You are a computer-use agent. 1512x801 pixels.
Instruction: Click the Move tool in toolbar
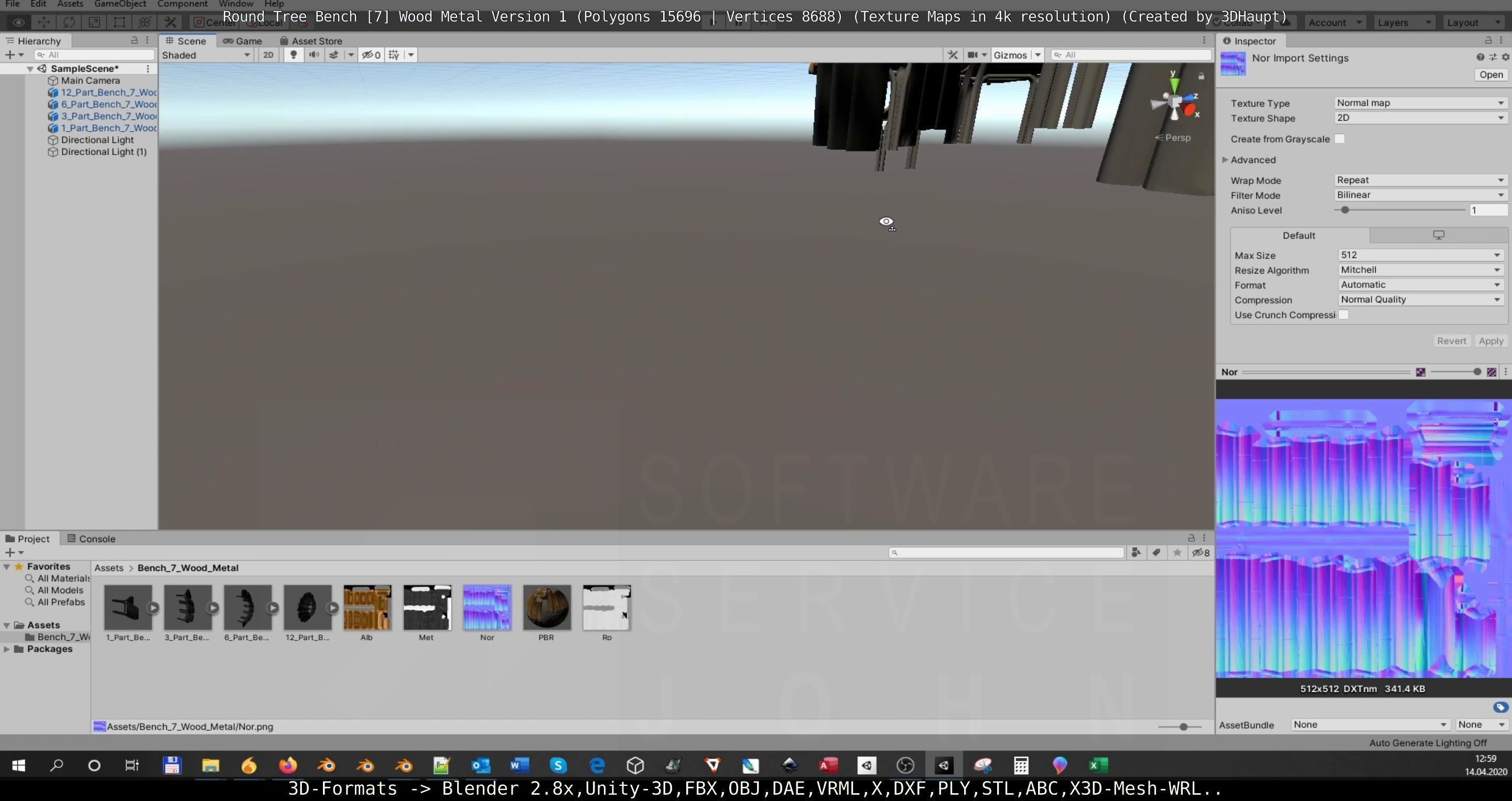[x=44, y=23]
